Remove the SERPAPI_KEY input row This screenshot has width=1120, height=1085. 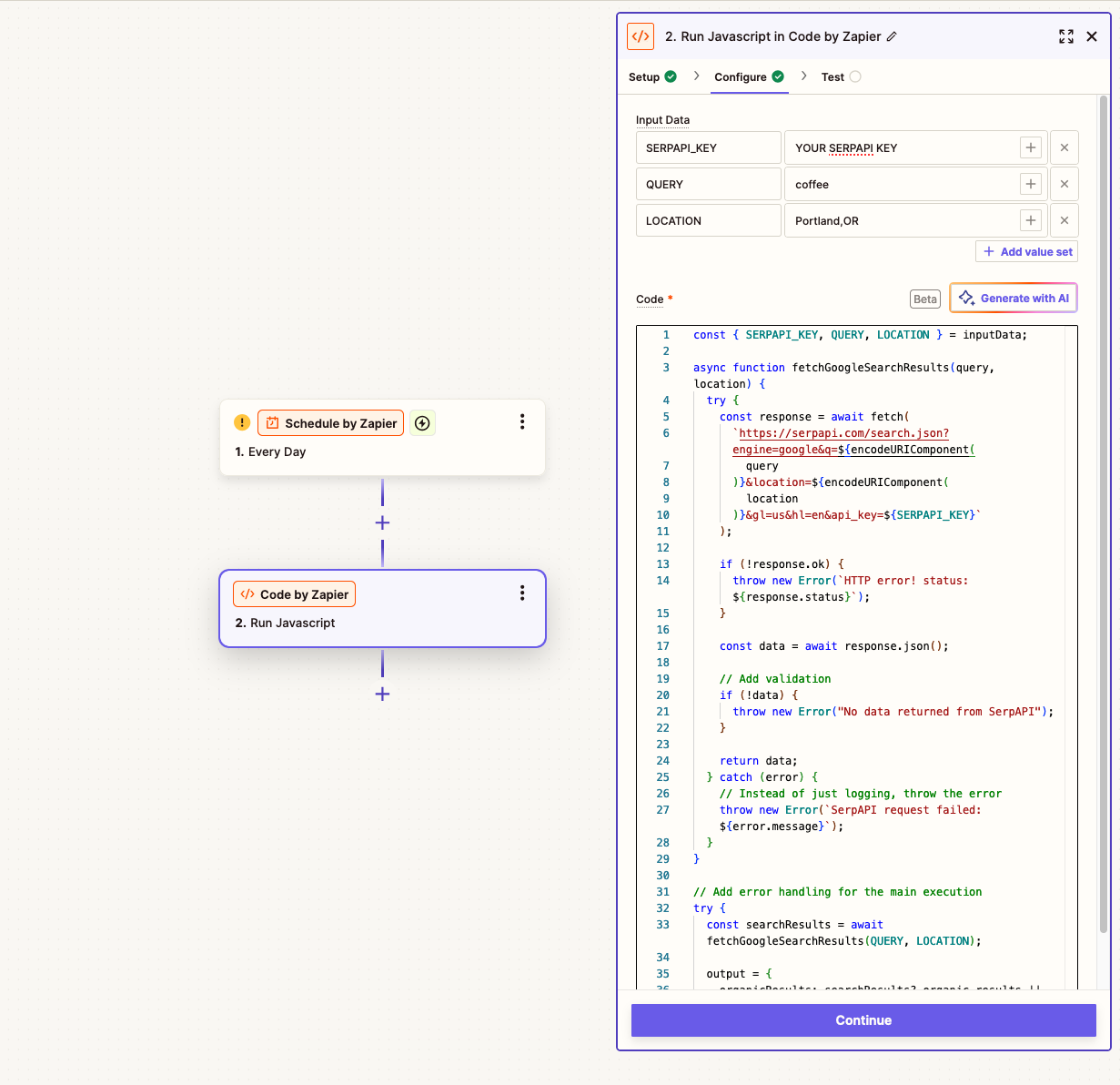(x=1065, y=147)
